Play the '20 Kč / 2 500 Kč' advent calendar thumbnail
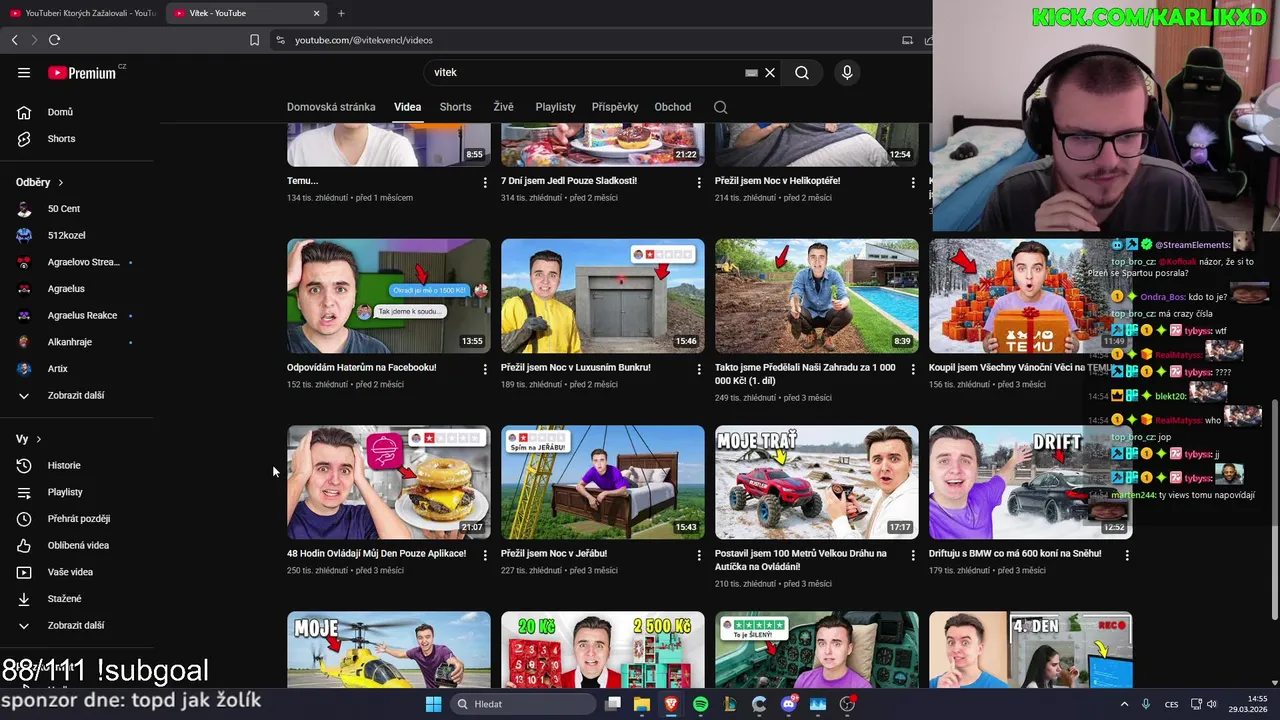1280x720 pixels. coord(602,650)
